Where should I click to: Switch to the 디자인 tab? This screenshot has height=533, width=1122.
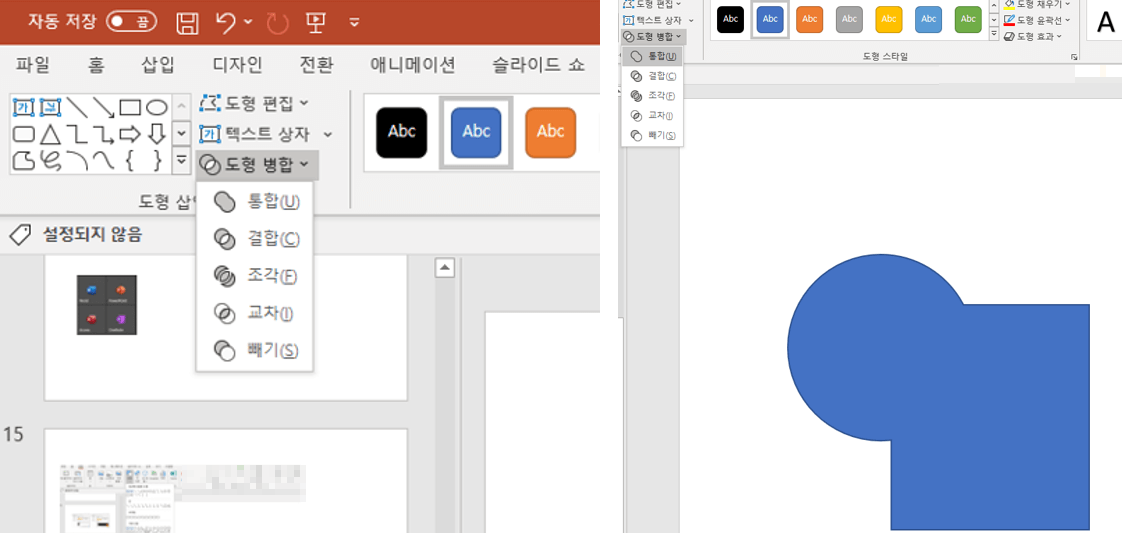(238, 66)
